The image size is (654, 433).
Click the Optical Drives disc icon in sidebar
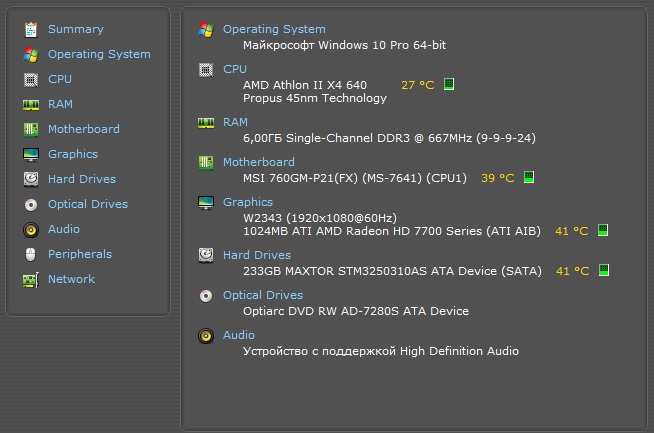pyautogui.click(x=31, y=205)
